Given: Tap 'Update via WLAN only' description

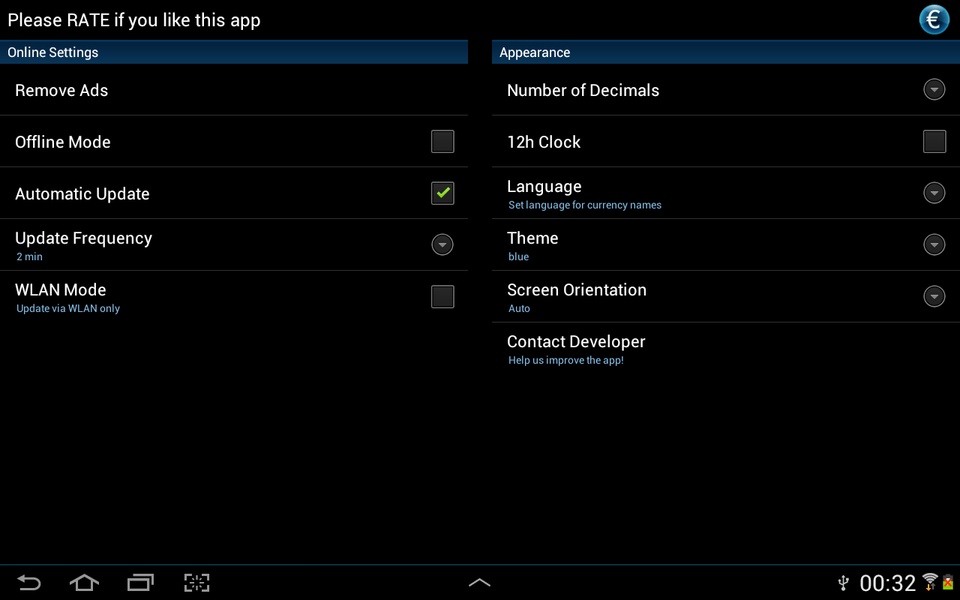Looking at the screenshot, I should tap(68, 309).
